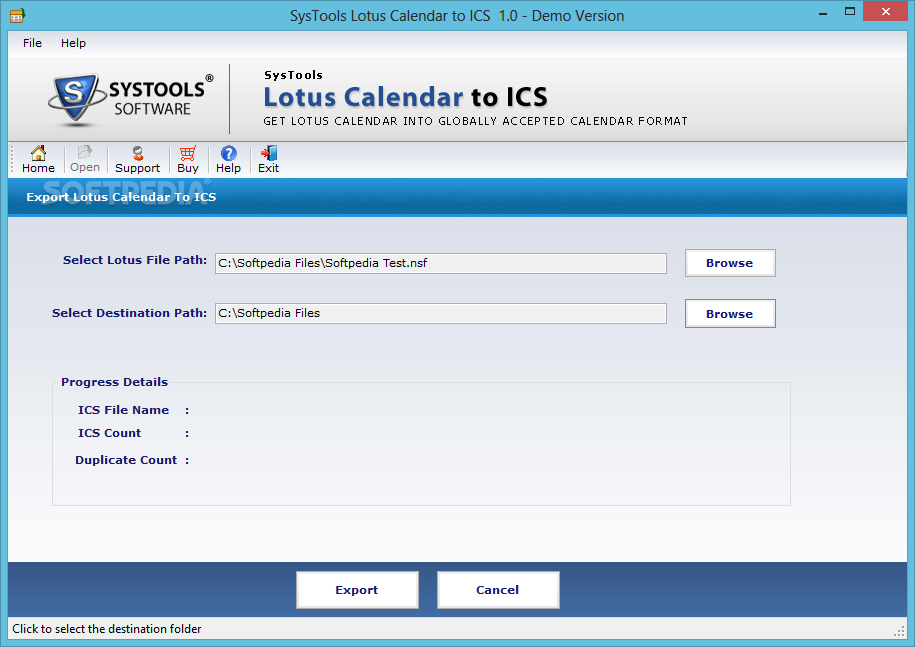Click the Cancel button
The width and height of the screenshot is (915, 647).
498,590
